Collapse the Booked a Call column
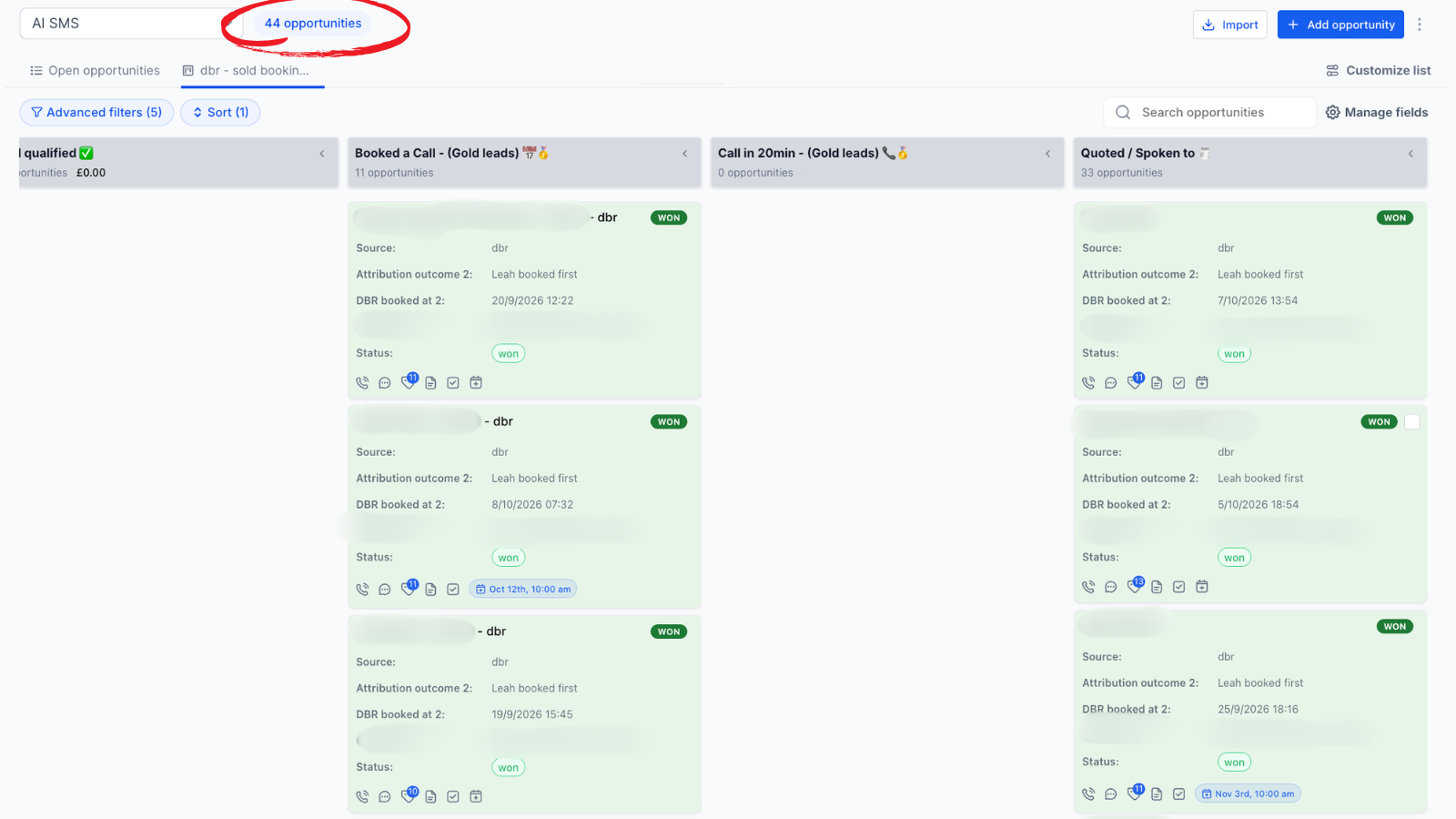 pos(685,154)
